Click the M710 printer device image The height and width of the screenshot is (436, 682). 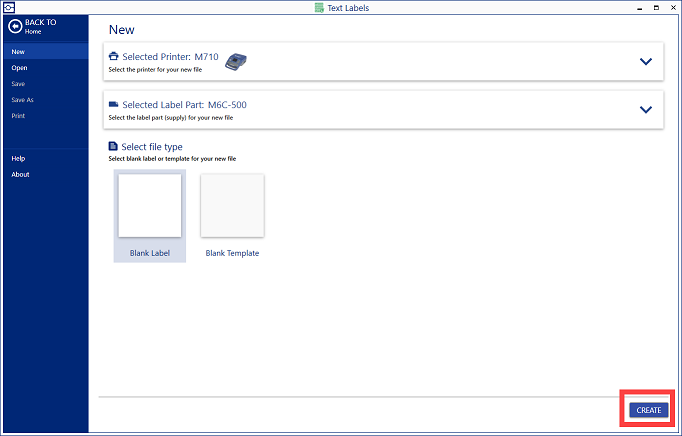[x=236, y=61]
